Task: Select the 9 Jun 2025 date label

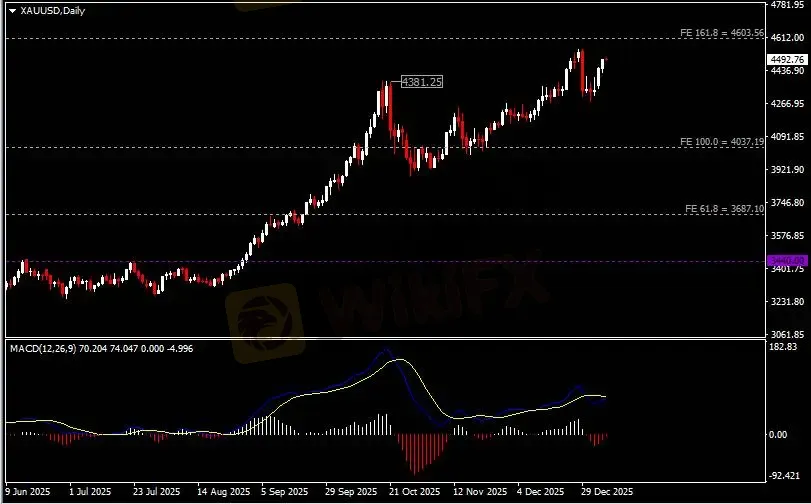Action: tap(28, 491)
